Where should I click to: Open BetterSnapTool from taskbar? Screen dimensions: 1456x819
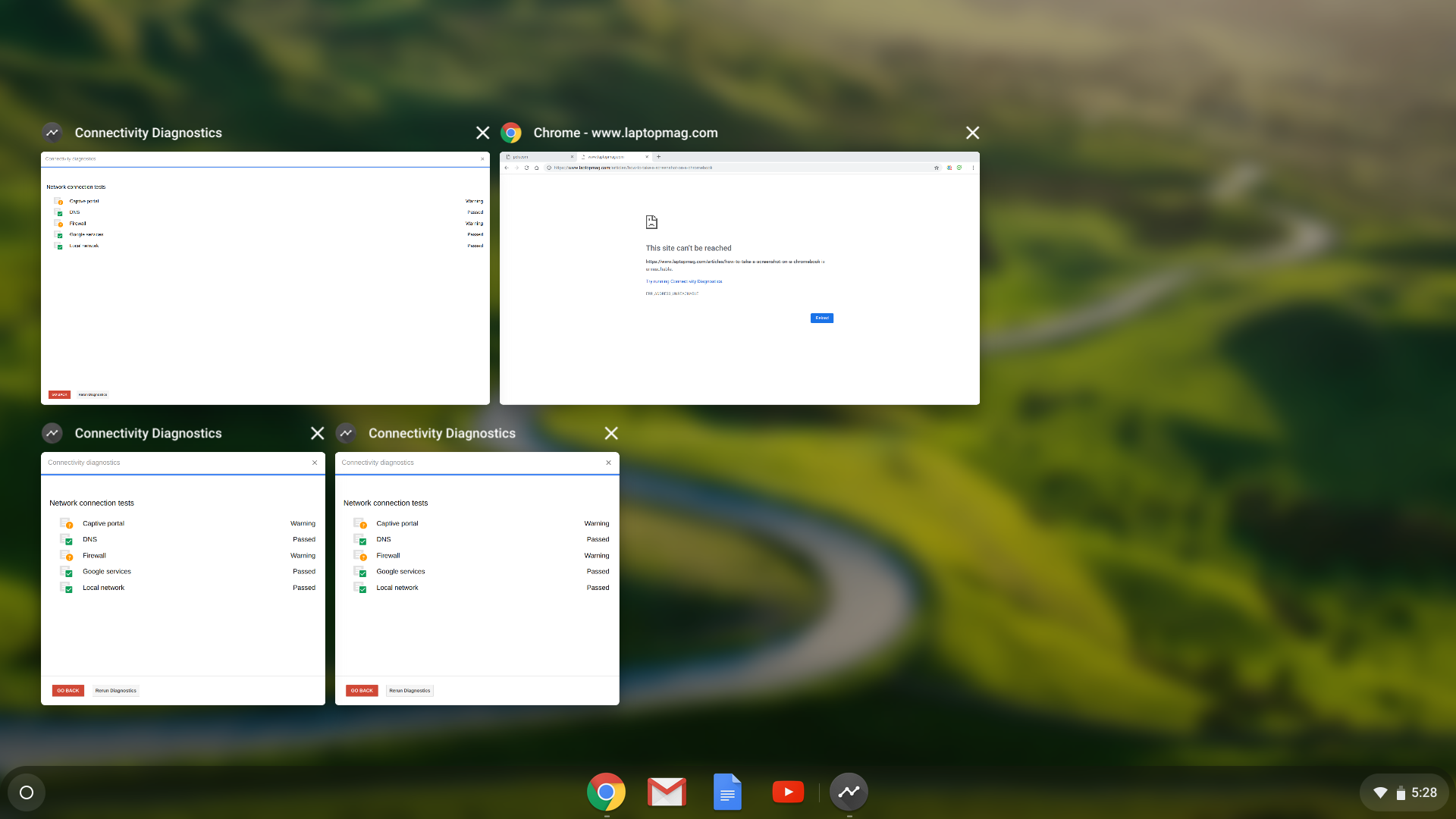point(849,792)
